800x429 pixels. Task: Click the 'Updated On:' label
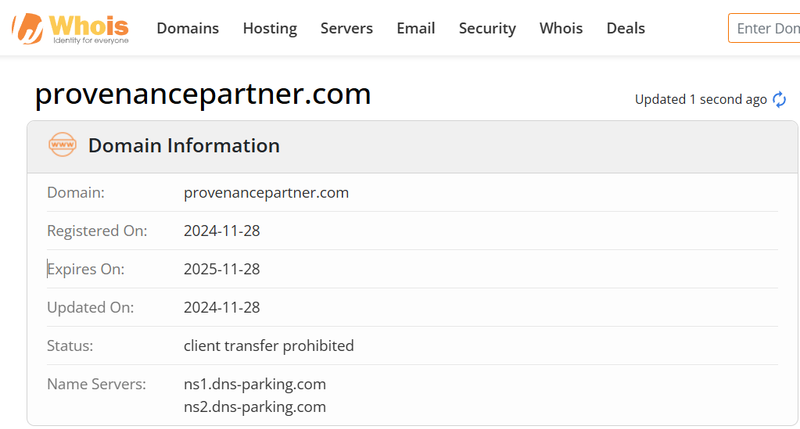[90, 308]
